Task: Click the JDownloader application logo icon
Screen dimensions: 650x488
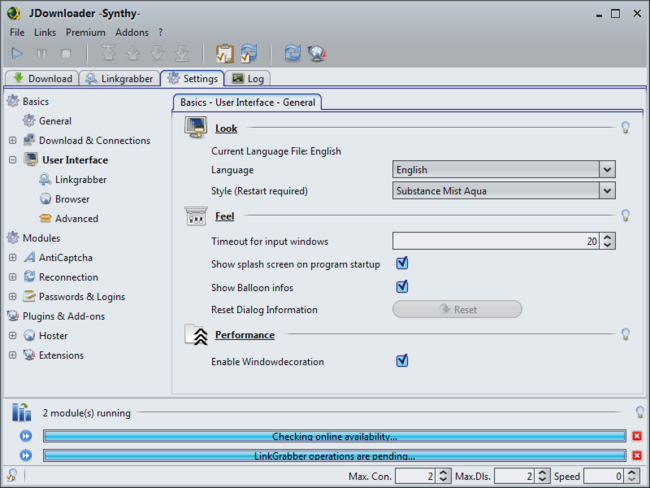Action: pyautogui.click(x=14, y=13)
